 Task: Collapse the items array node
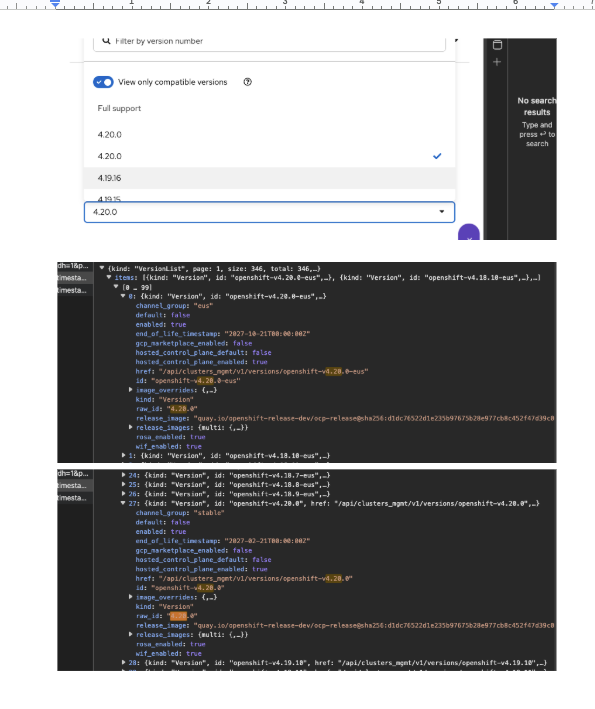click(109, 277)
